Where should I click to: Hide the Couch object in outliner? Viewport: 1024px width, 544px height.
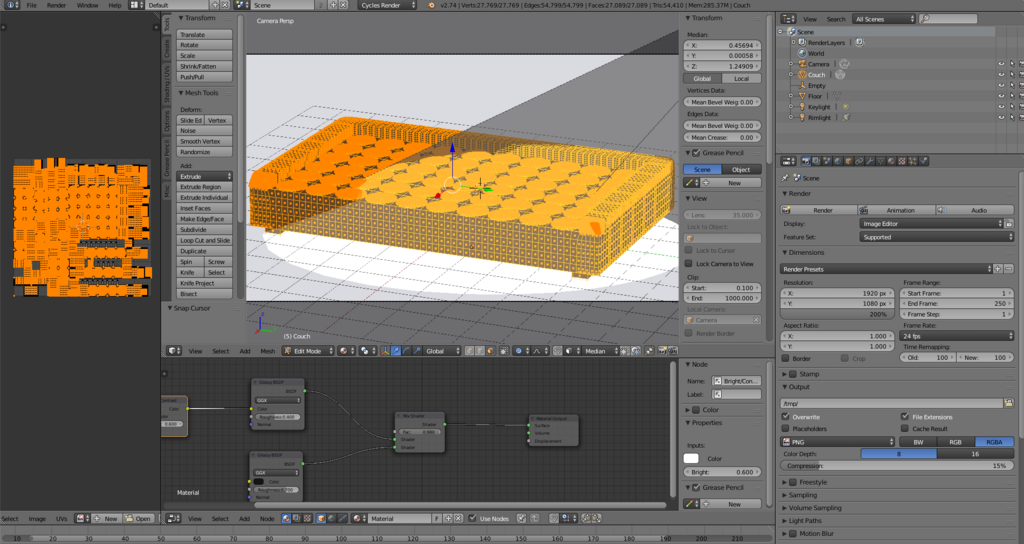pos(1001,74)
